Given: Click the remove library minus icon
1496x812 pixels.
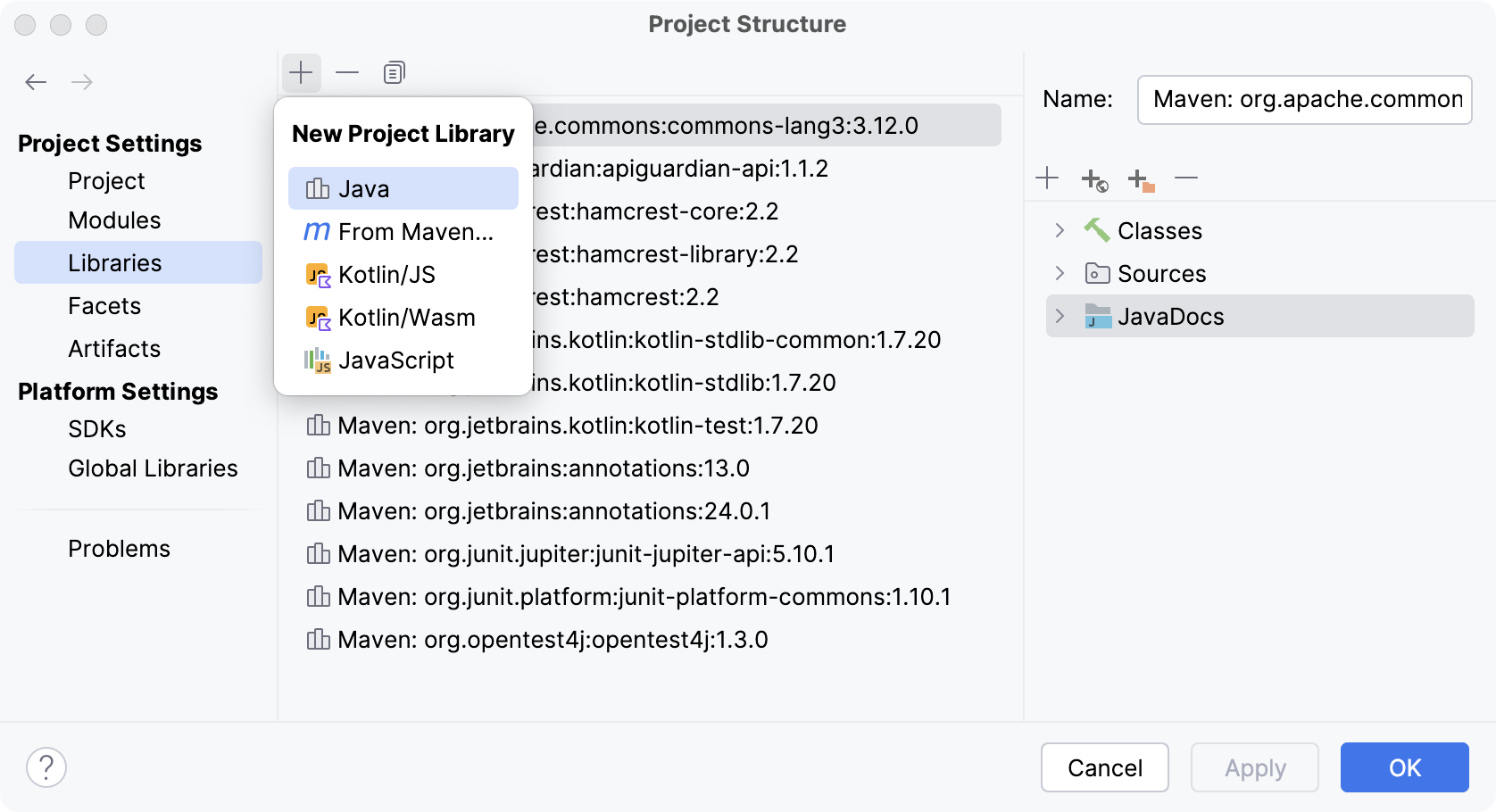Looking at the screenshot, I should pos(347,72).
